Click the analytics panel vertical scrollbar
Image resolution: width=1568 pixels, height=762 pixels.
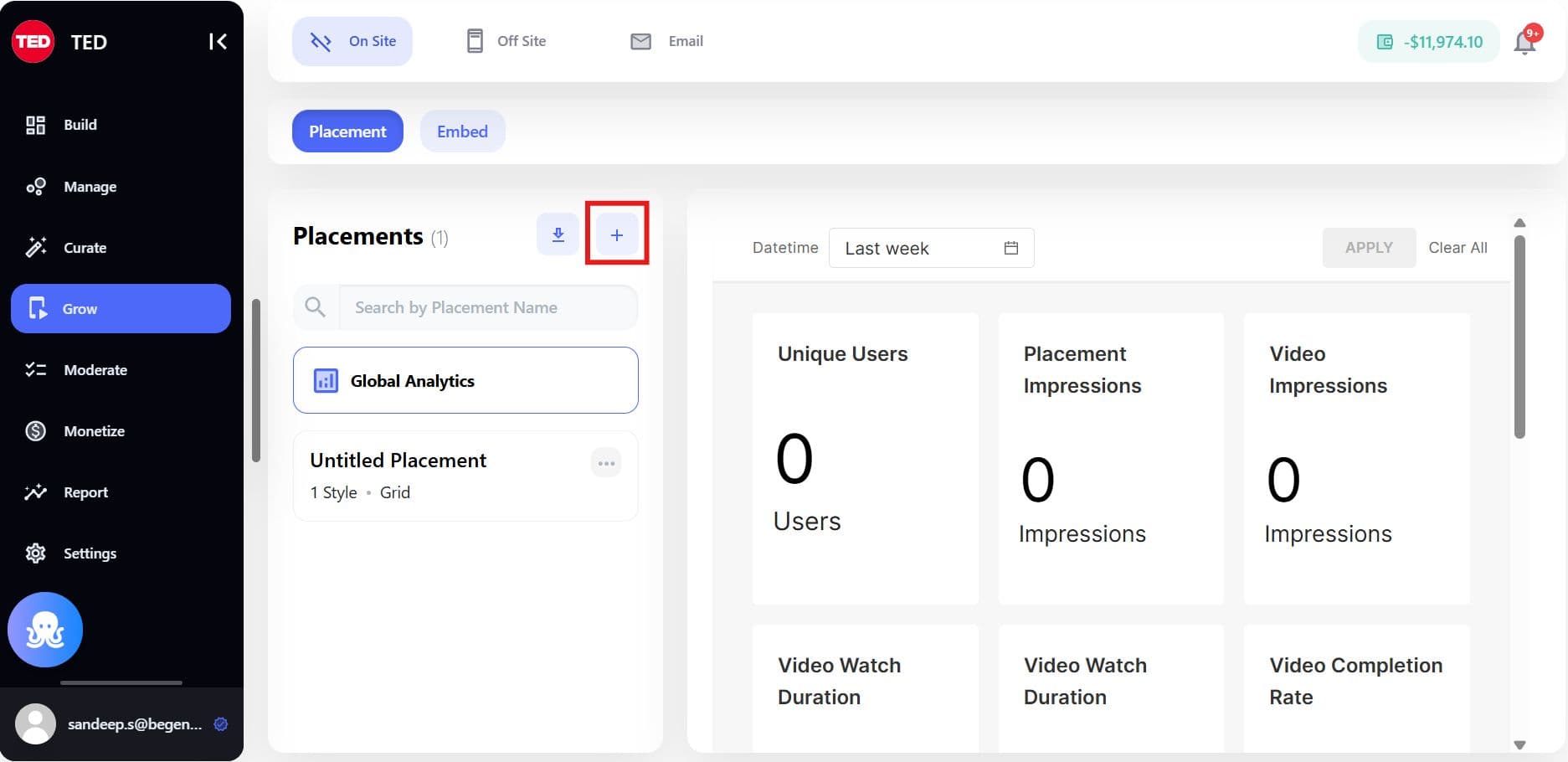point(1519,335)
